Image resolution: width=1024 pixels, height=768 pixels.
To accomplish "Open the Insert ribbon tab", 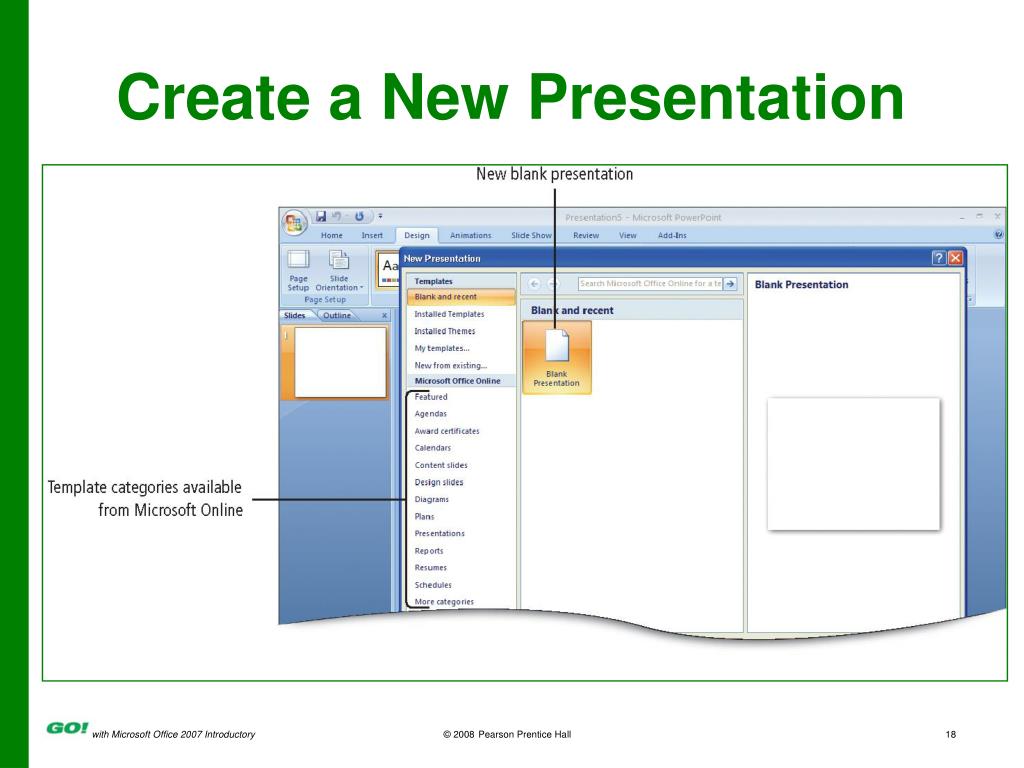I will point(372,235).
